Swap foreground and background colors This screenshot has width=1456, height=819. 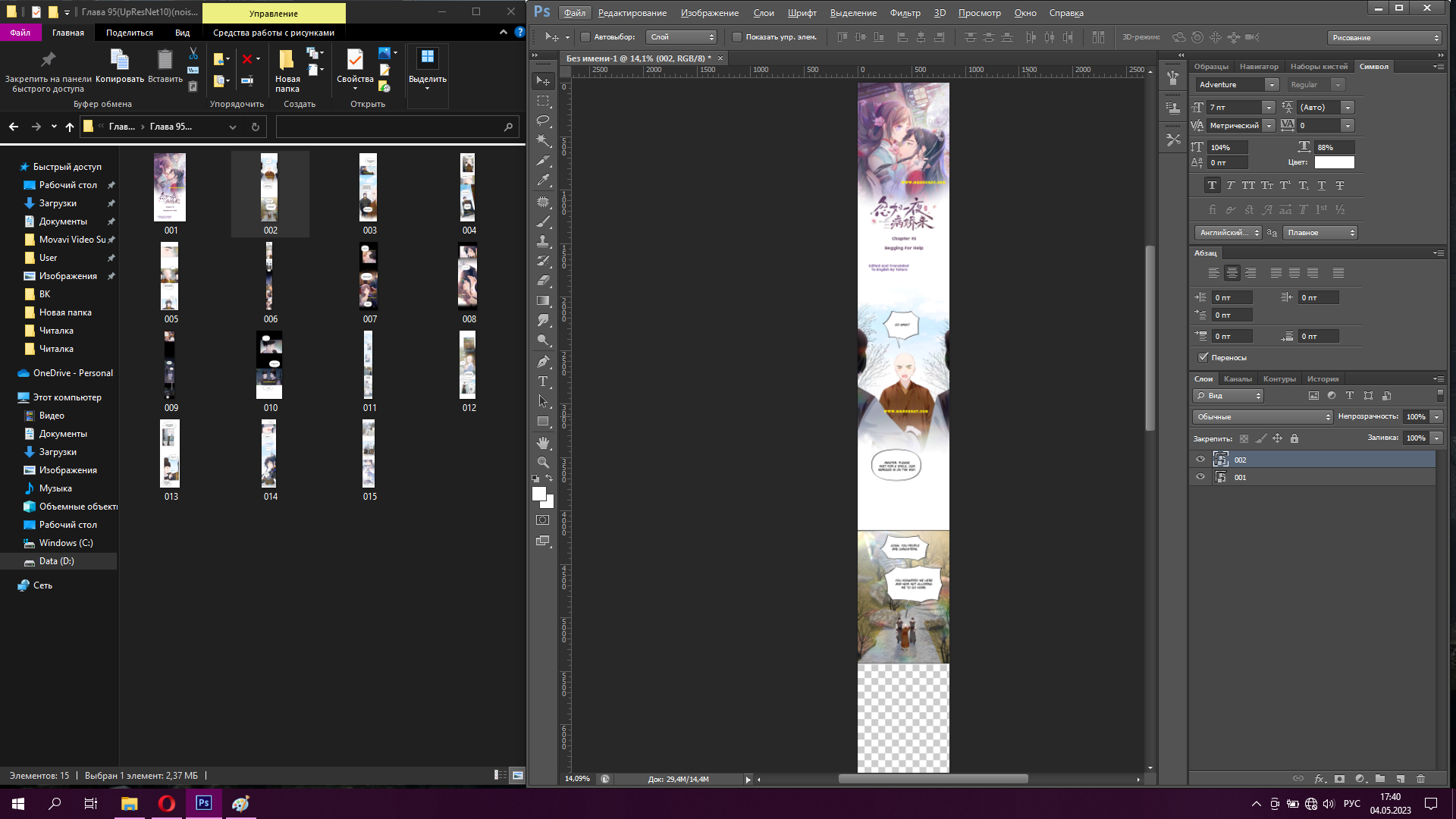tap(550, 479)
